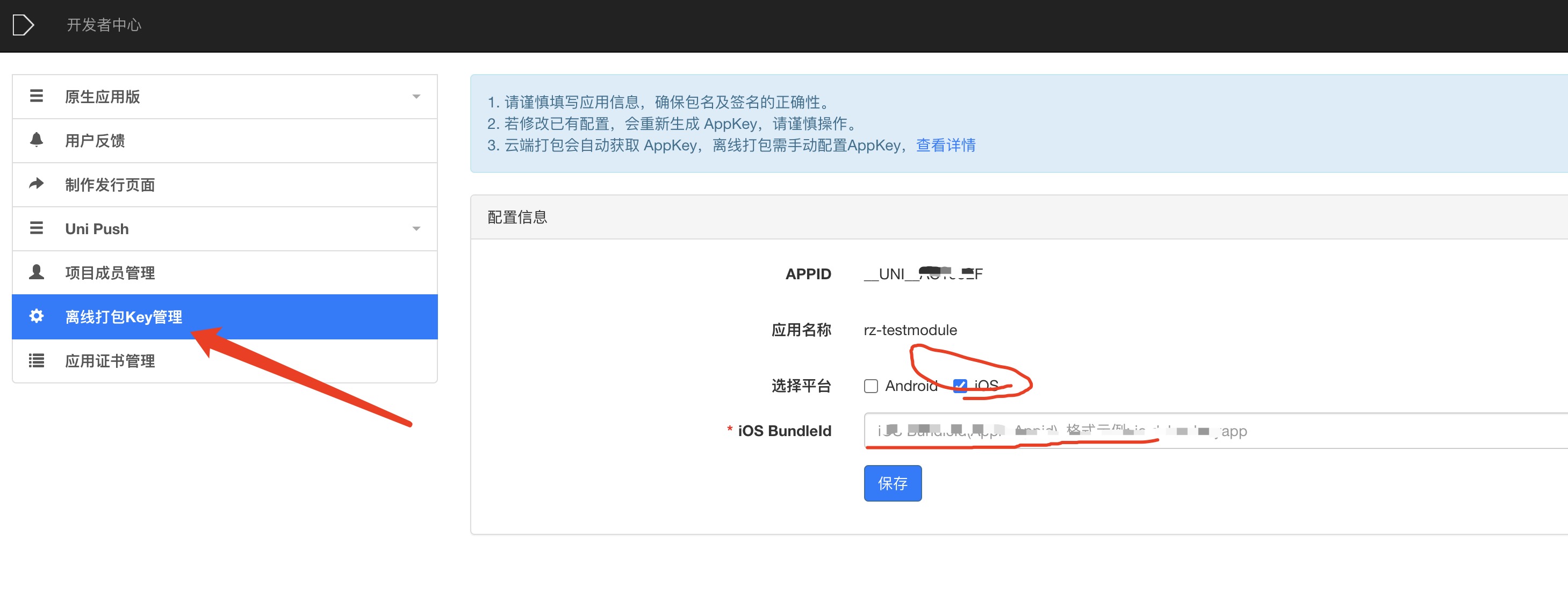Click the APPID value starting with __UNI__
The width and height of the screenshot is (1568, 609).
(x=923, y=274)
